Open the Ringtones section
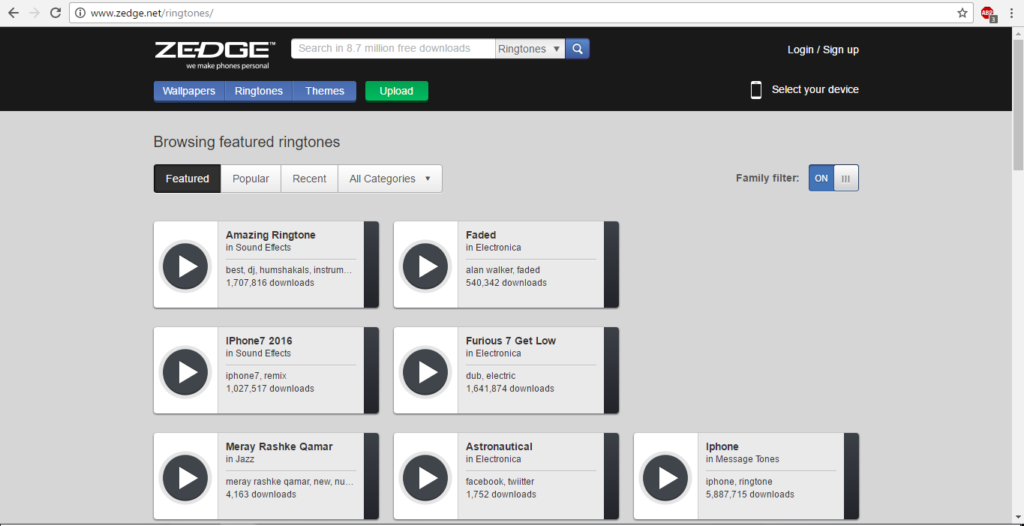The width and height of the screenshot is (1024, 526). tap(259, 91)
